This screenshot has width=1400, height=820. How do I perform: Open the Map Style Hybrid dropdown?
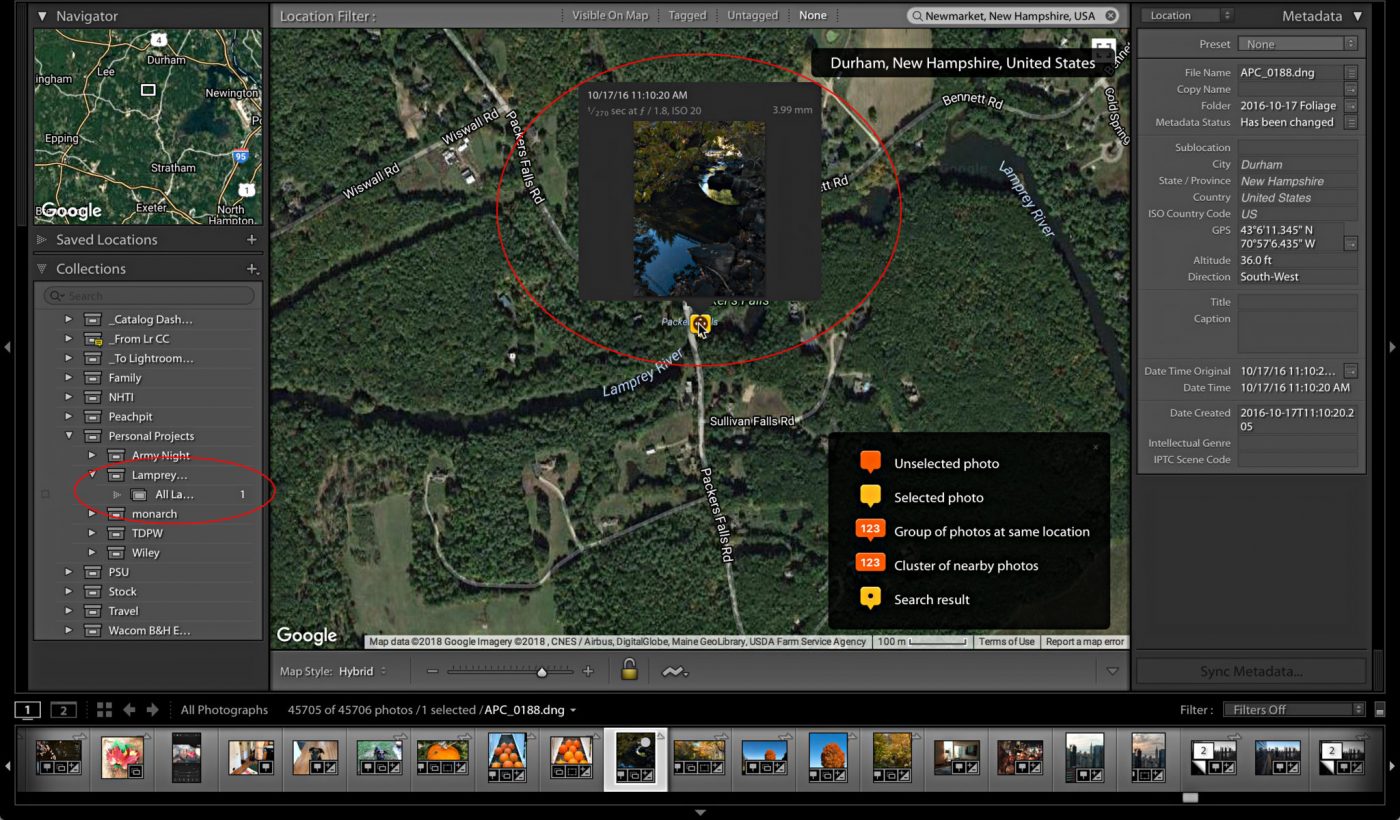(363, 671)
